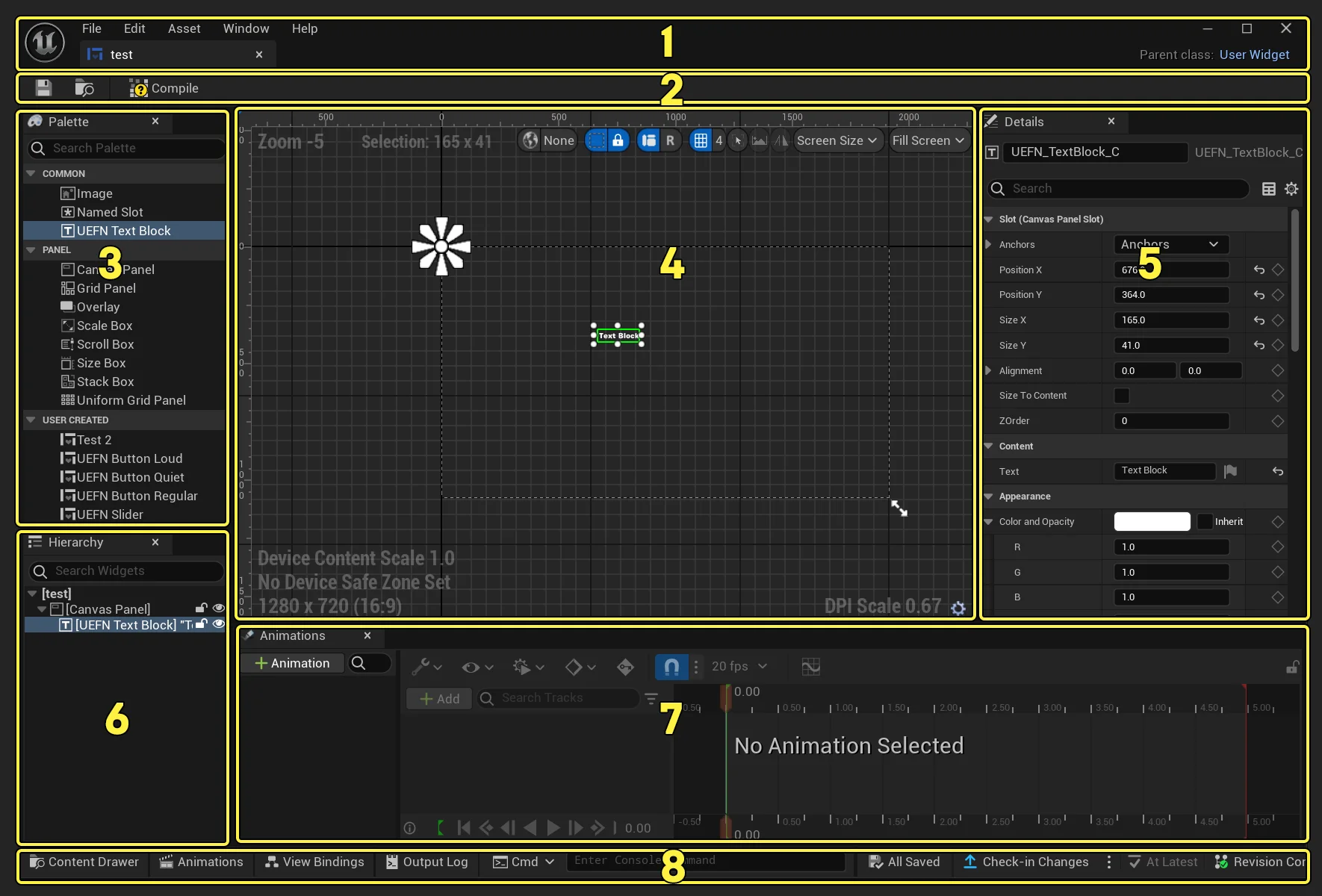This screenshot has height=896, width=1322.
Task: Click the landscape image icon in designer toolbar
Action: pyautogui.click(x=759, y=140)
